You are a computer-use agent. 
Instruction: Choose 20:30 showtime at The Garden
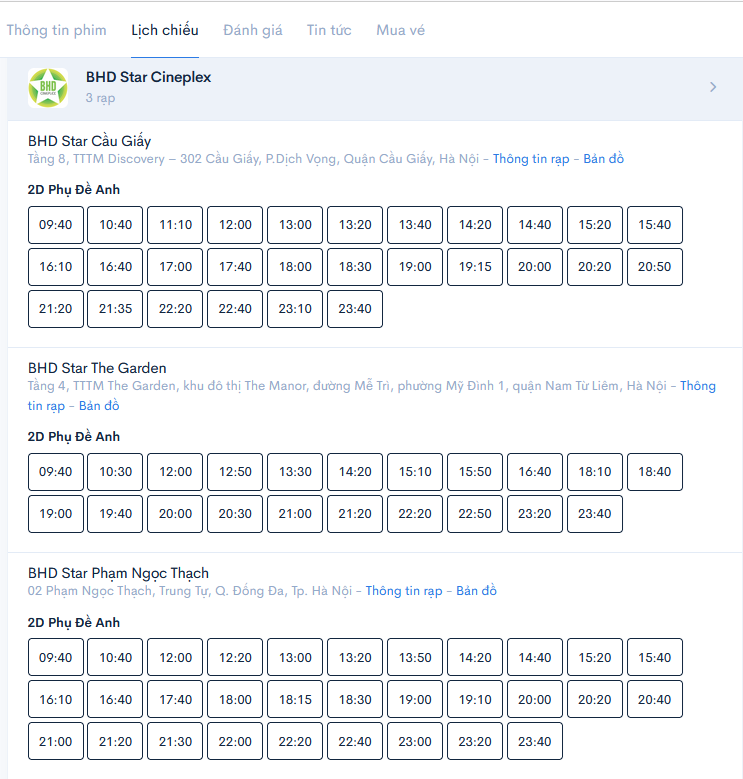tap(235, 514)
